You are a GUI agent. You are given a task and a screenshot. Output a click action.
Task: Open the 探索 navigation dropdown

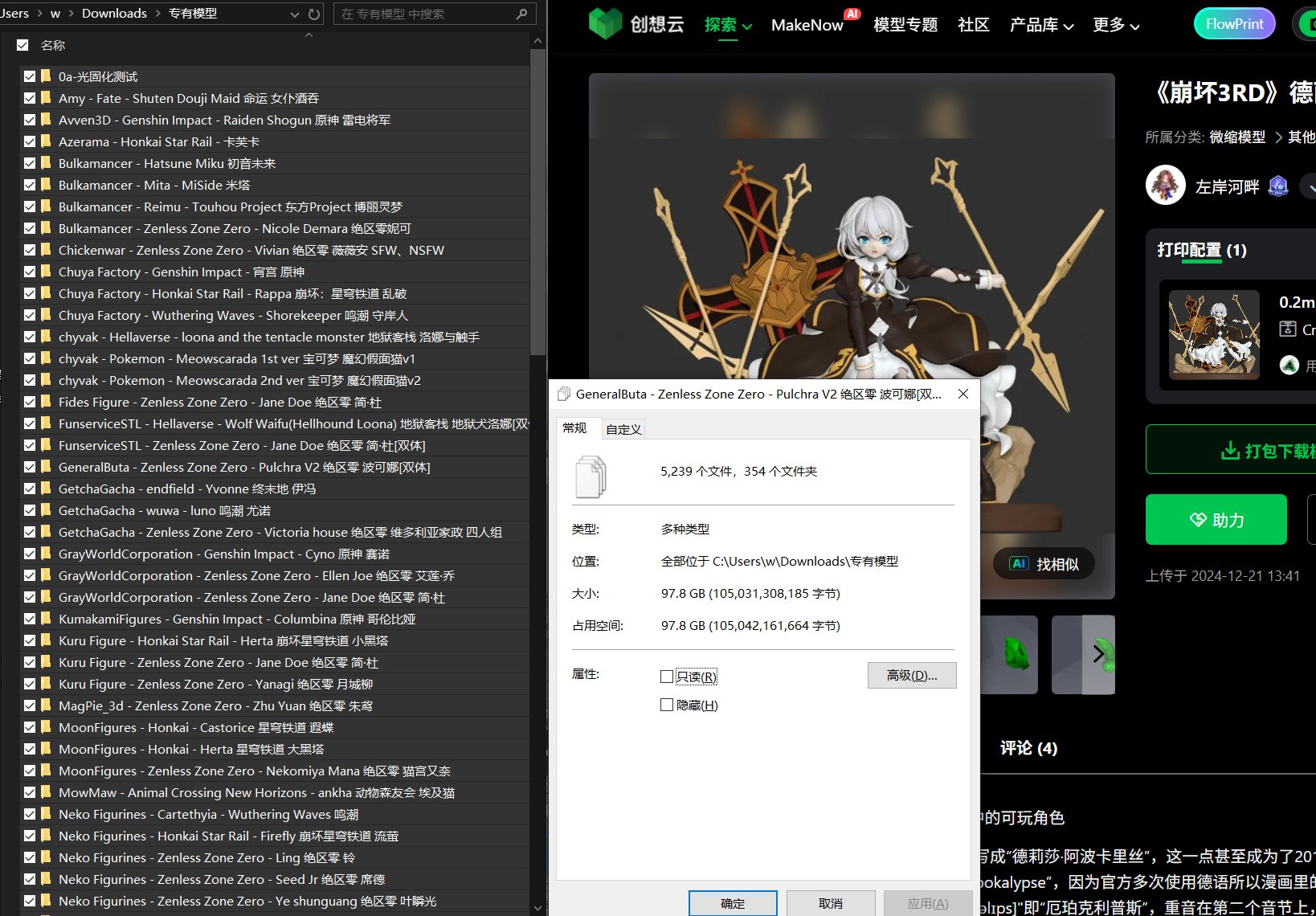coord(726,25)
